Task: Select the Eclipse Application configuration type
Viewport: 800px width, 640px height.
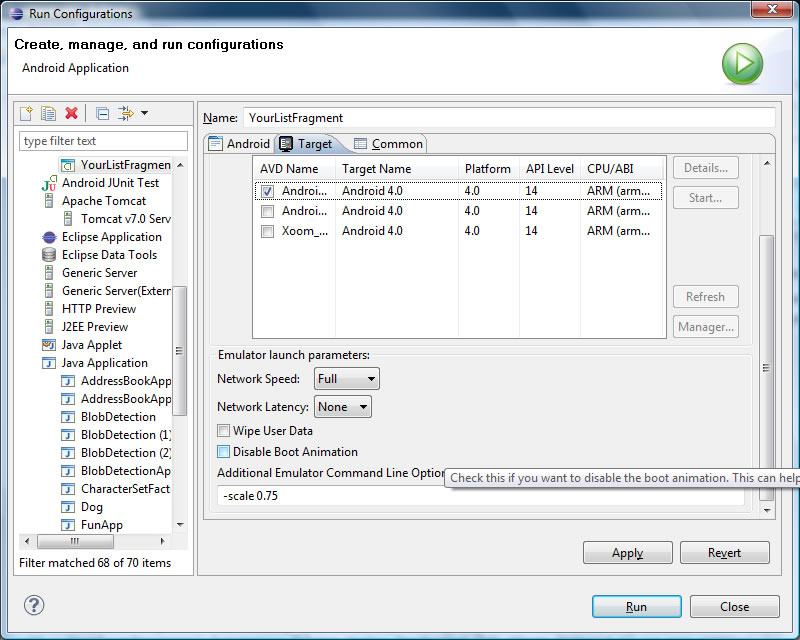Action: (x=111, y=237)
